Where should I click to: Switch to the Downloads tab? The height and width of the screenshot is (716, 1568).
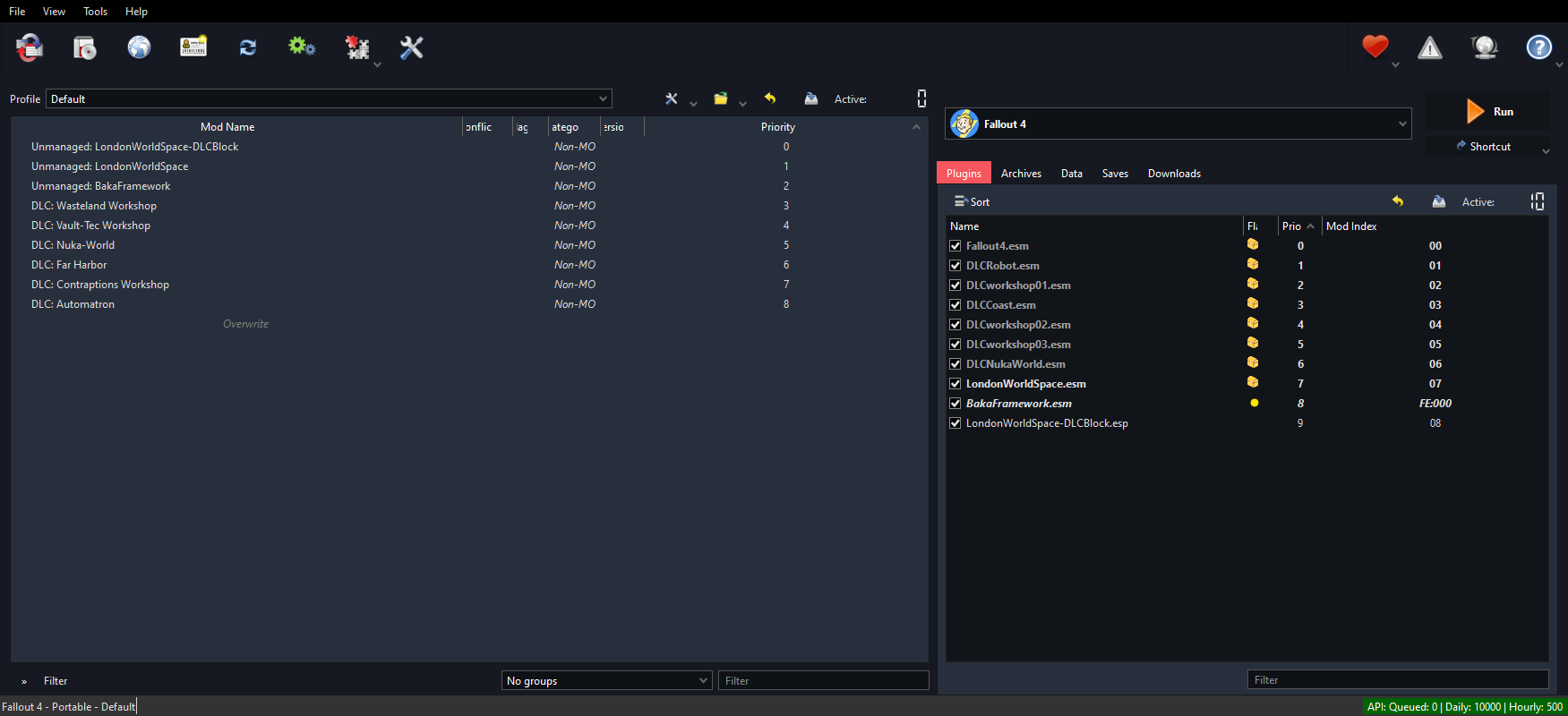pos(1174,174)
